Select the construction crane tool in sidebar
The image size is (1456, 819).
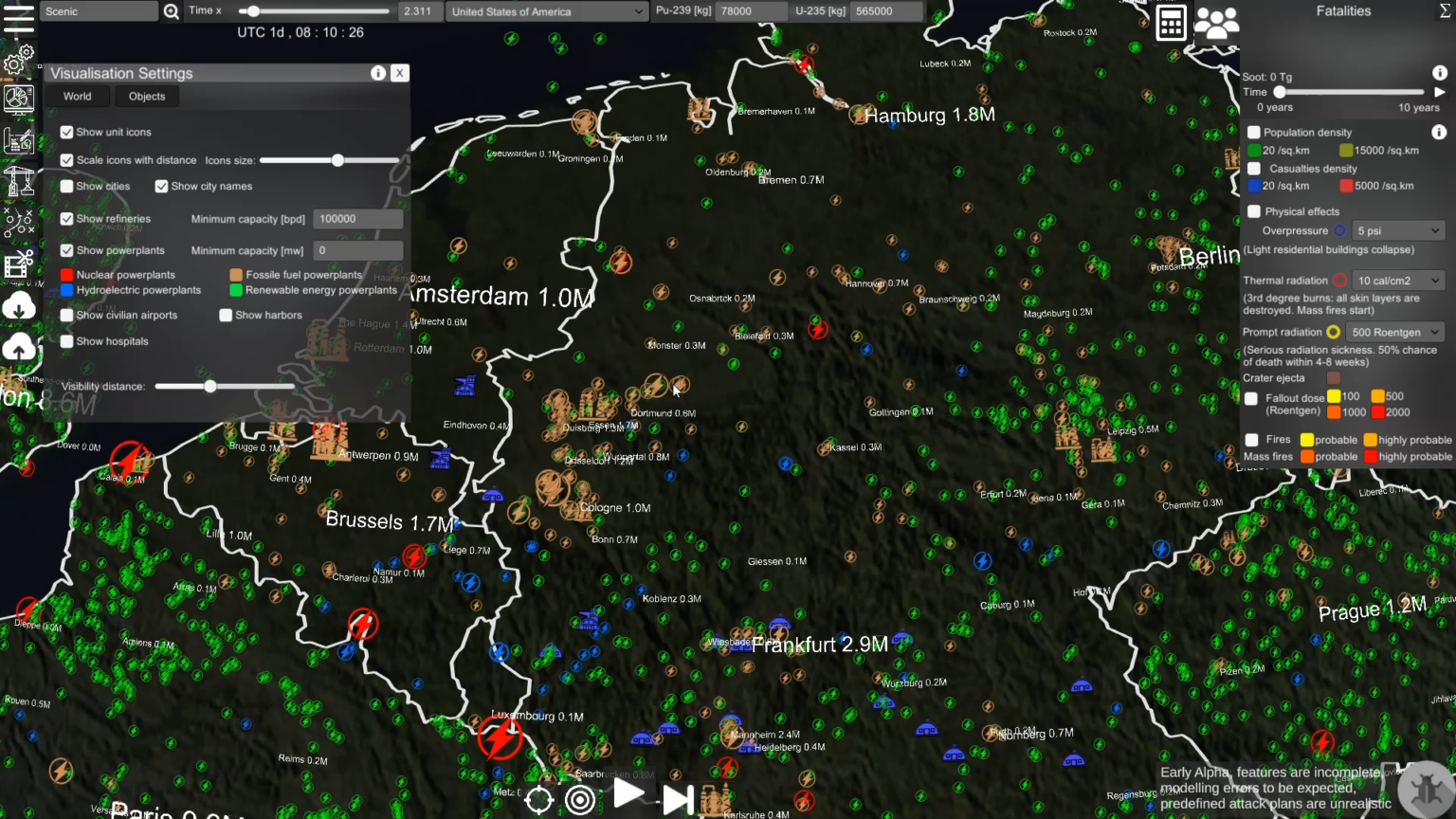[18, 180]
